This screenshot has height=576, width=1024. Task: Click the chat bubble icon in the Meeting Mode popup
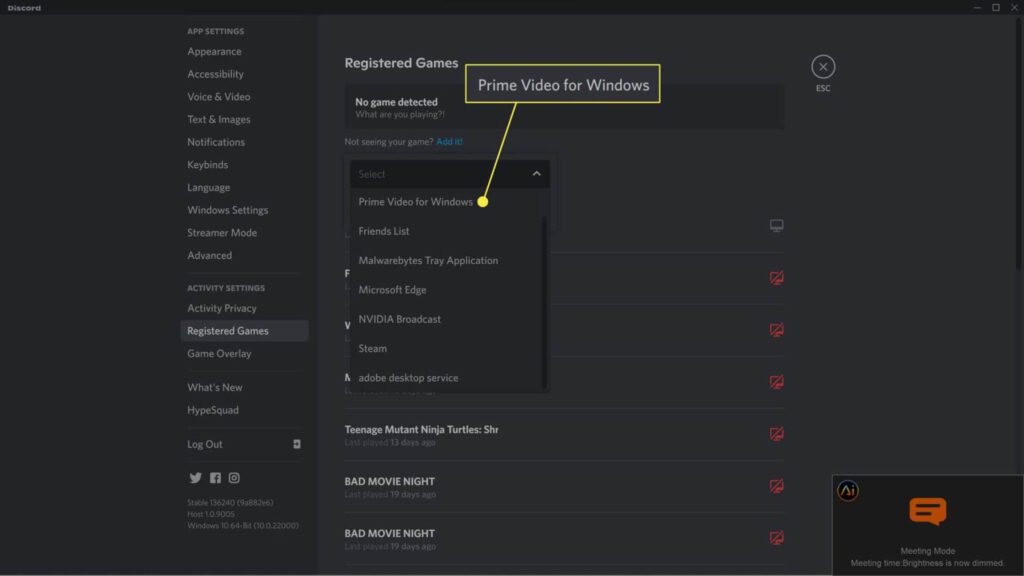click(x=927, y=511)
